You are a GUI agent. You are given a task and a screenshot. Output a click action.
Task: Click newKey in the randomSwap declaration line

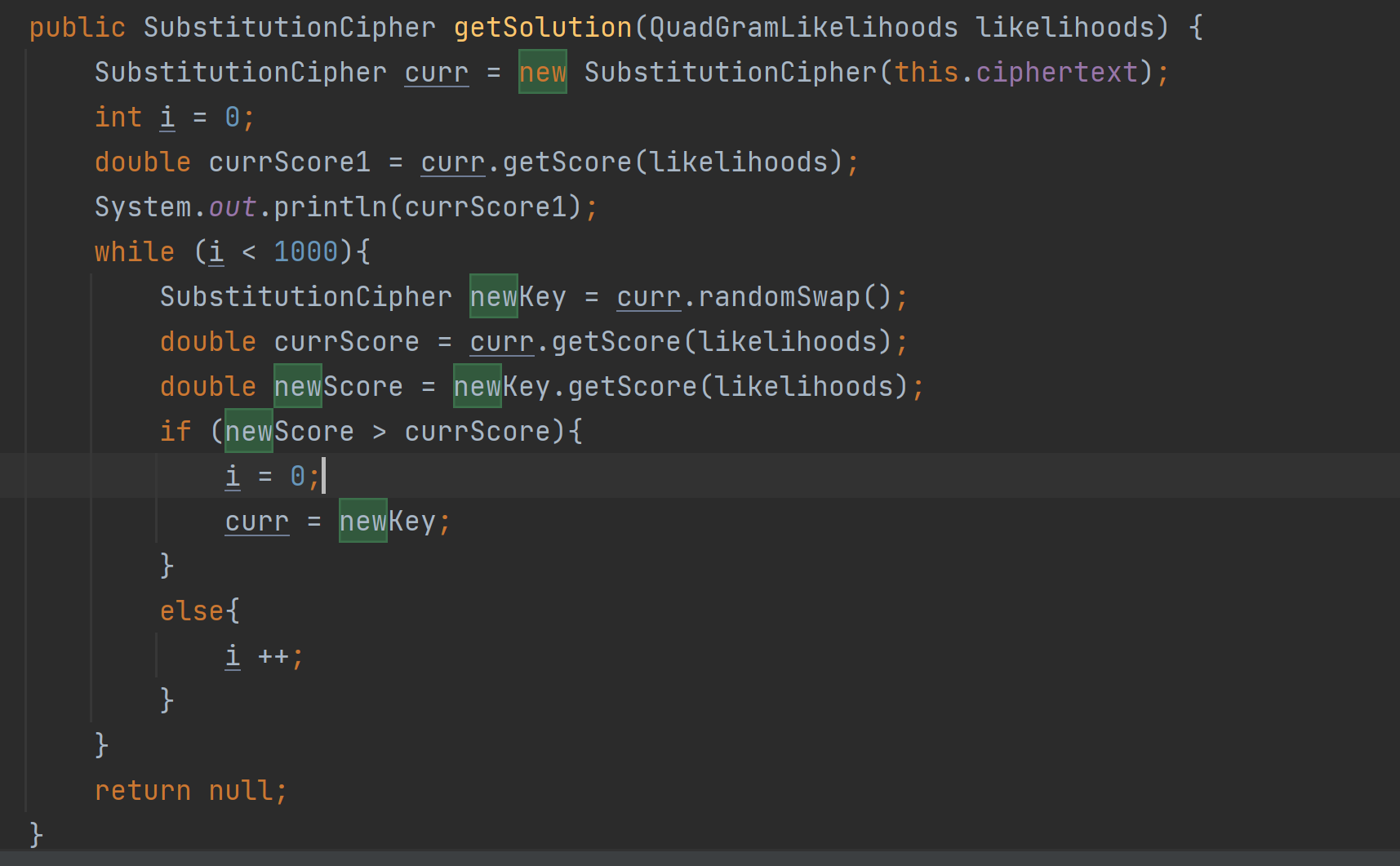pos(518,297)
